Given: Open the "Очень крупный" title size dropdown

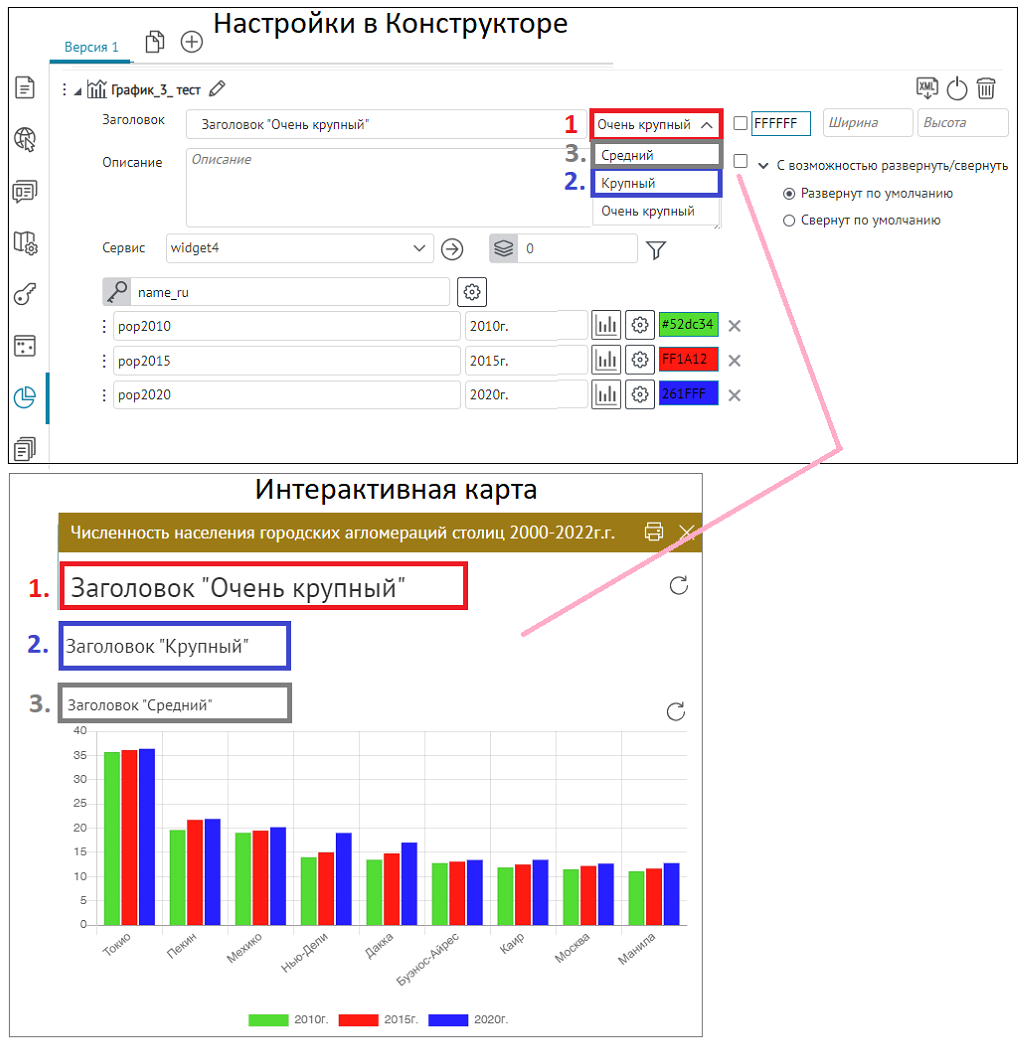Looking at the screenshot, I should tap(656, 125).
